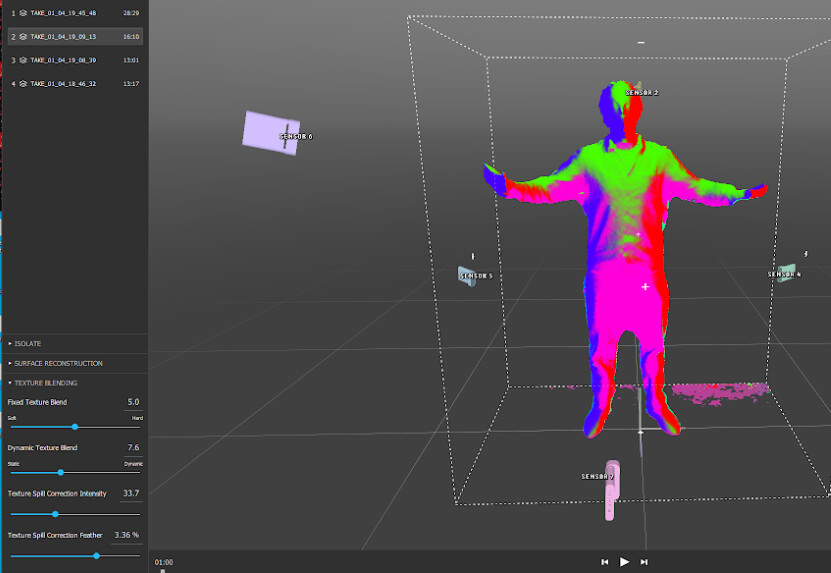Select the Sensor 5 camera in viewport
Image resolution: width=831 pixels, height=573 pixels.
pos(467,276)
